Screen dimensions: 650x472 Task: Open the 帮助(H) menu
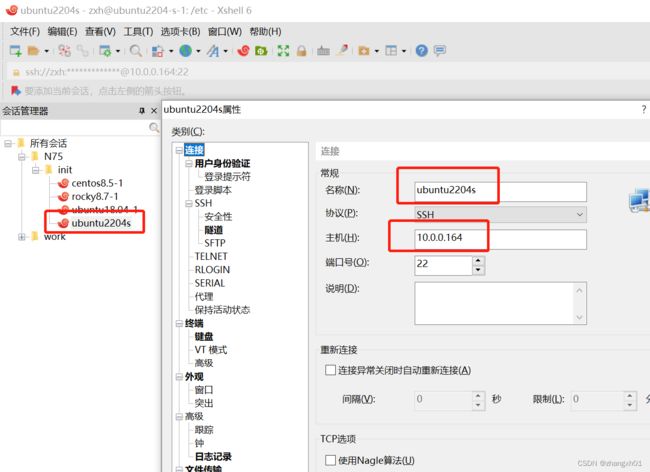point(265,31)
